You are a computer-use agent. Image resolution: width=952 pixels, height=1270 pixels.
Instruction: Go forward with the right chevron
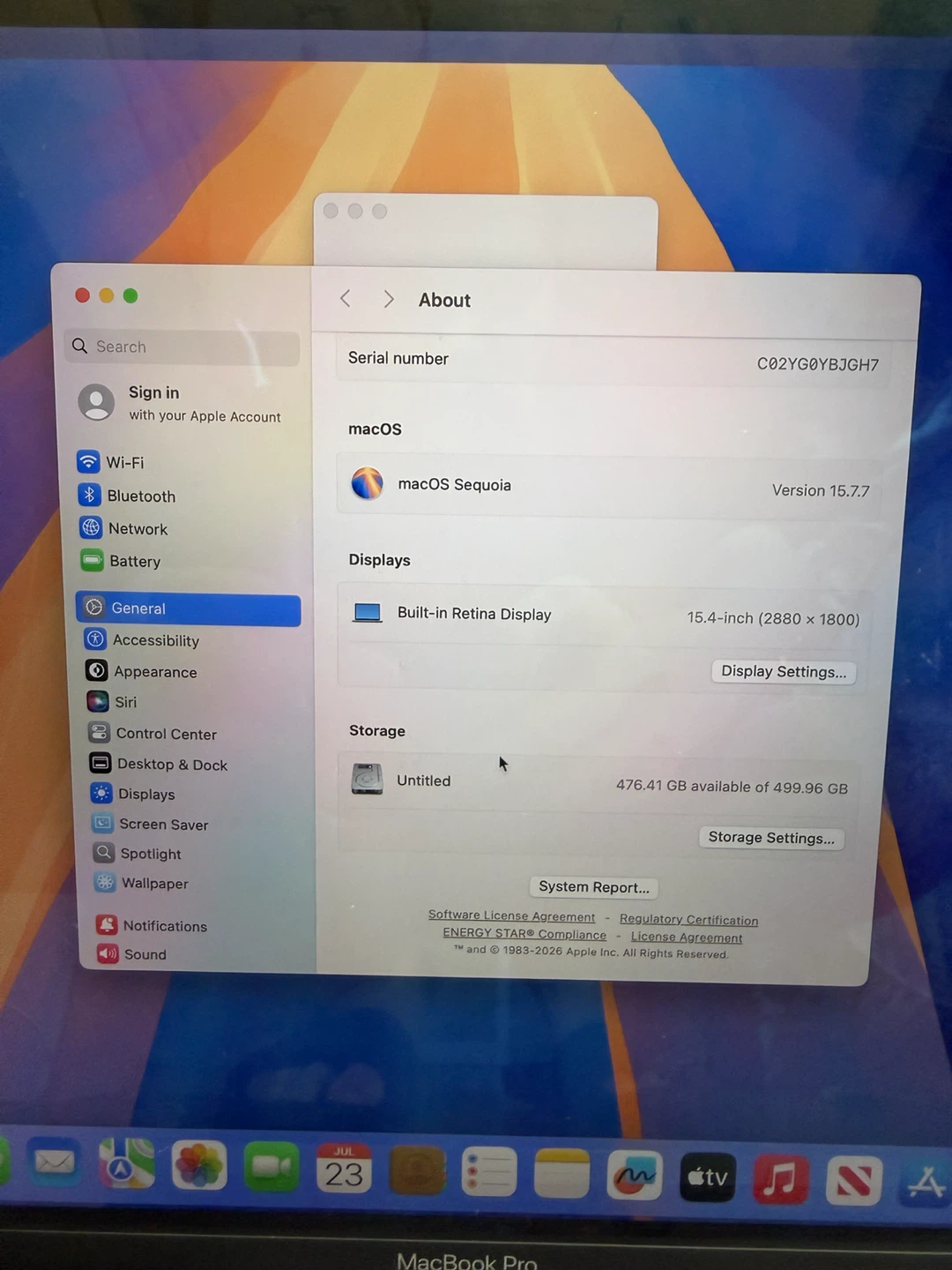tap(388, 300)
